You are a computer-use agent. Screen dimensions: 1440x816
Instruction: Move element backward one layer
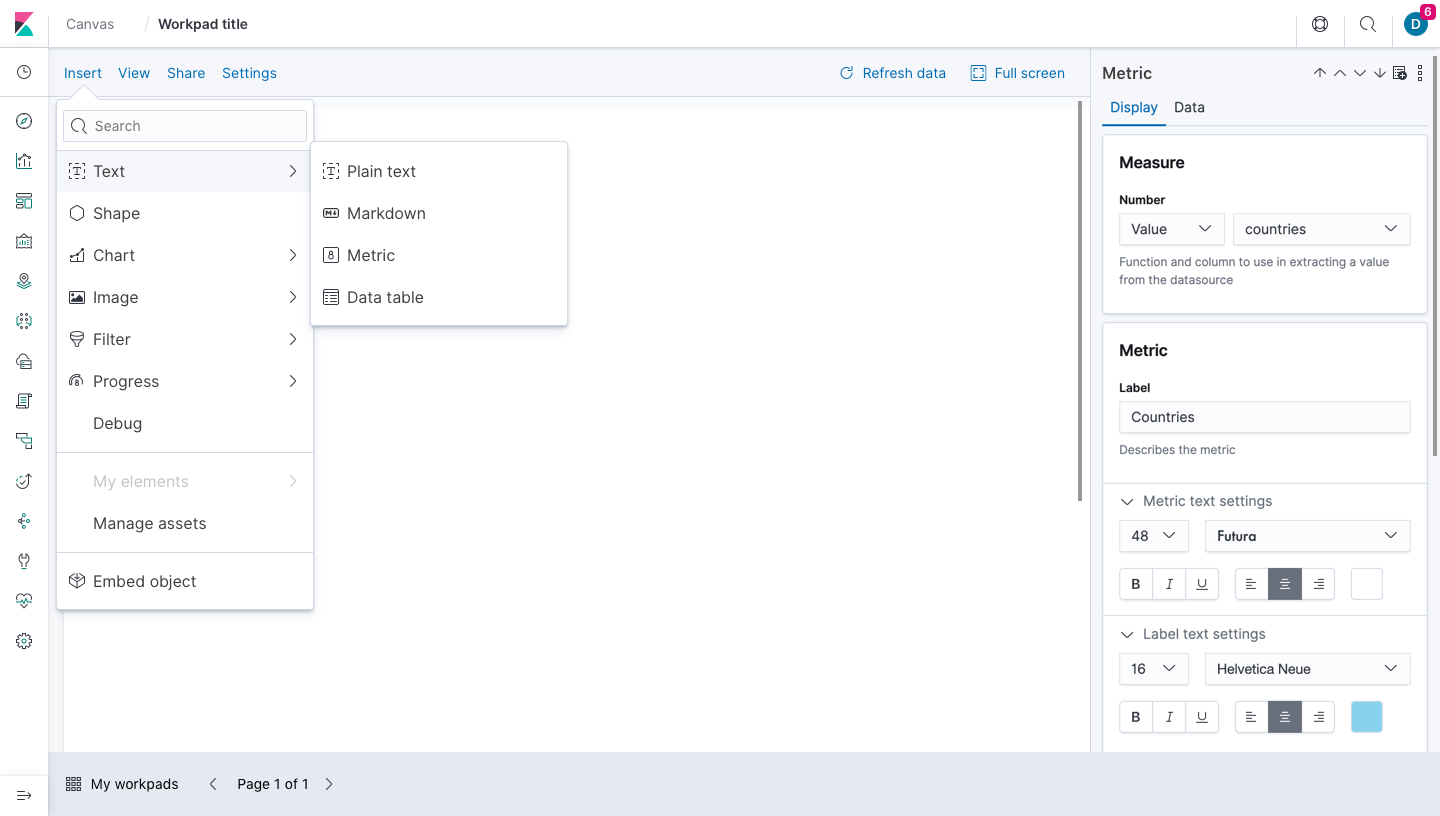[1360, 73]
